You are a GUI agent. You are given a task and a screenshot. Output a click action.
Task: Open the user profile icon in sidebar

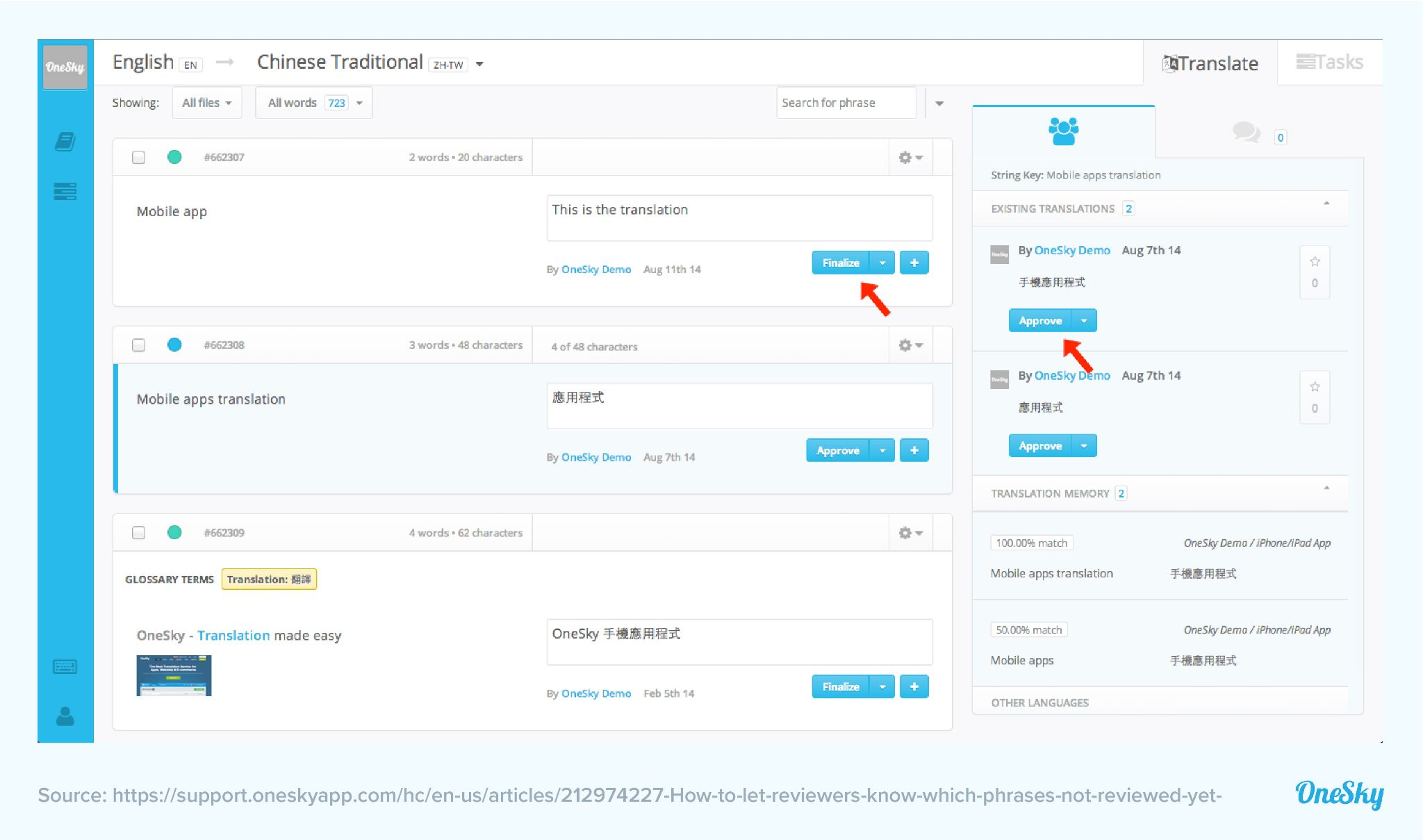point(65,716)
